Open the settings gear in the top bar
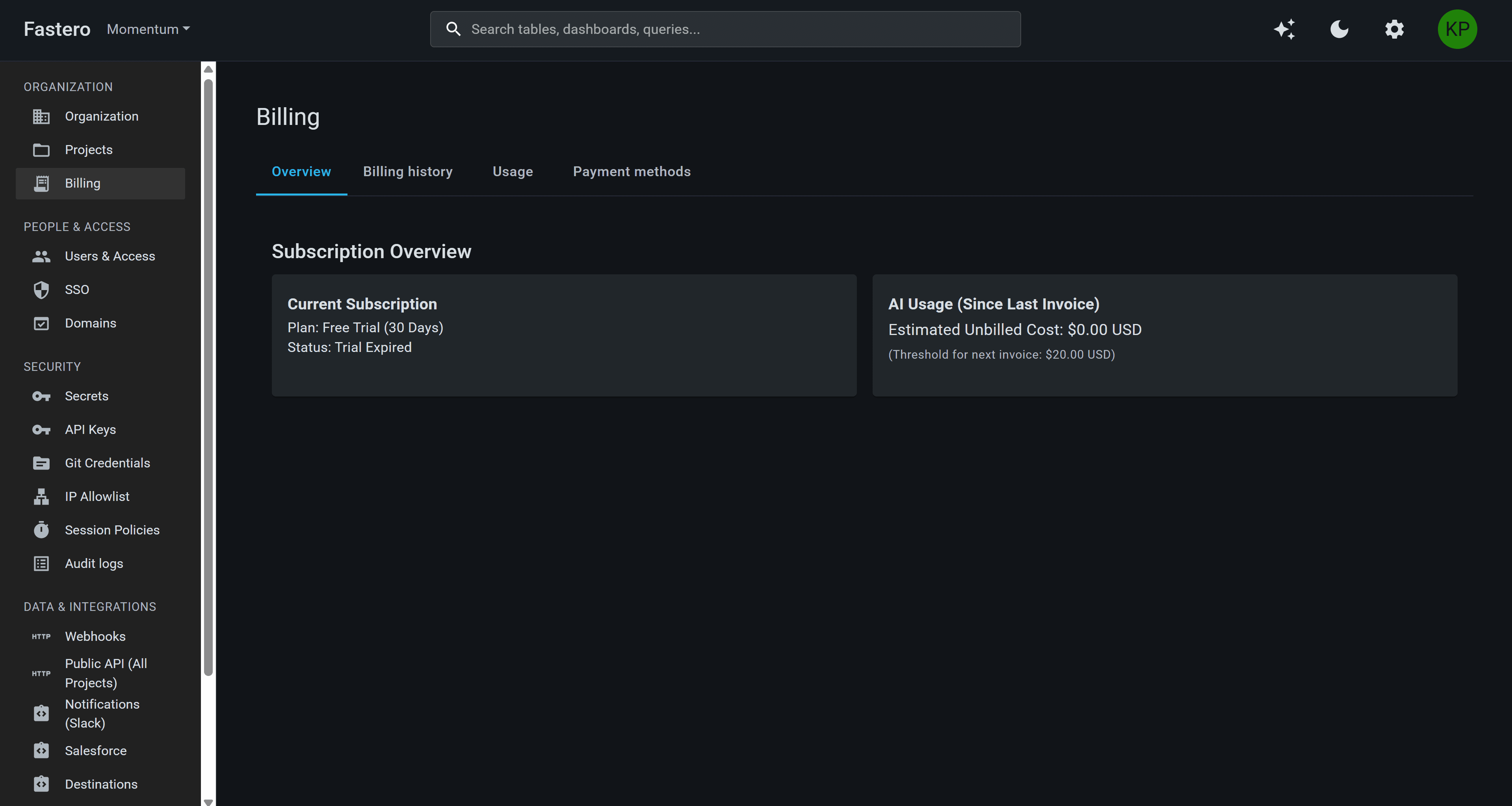This screenshot has width=1512, height=806. (x=1394, y=29)
